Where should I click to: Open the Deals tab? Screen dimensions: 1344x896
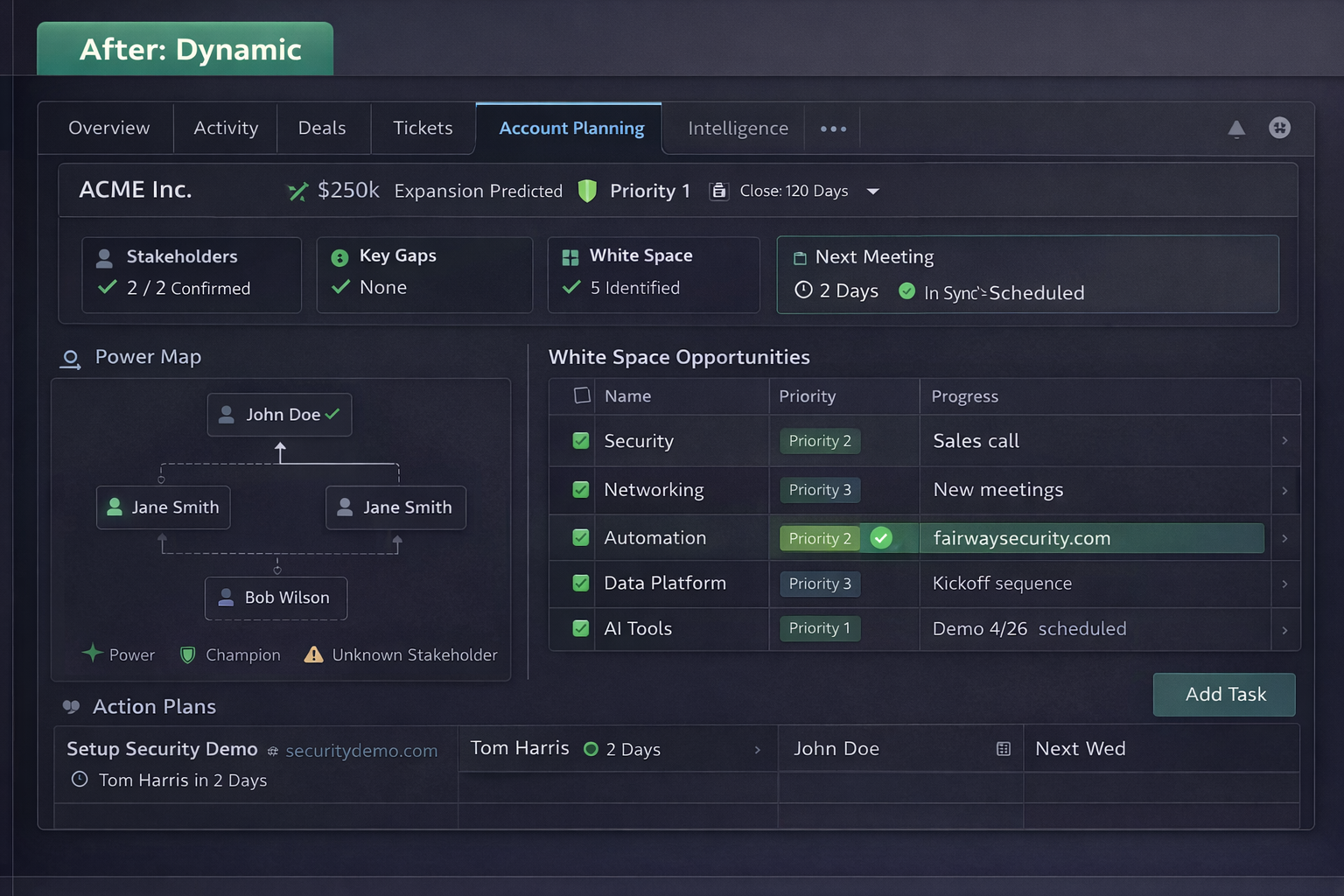322,129
